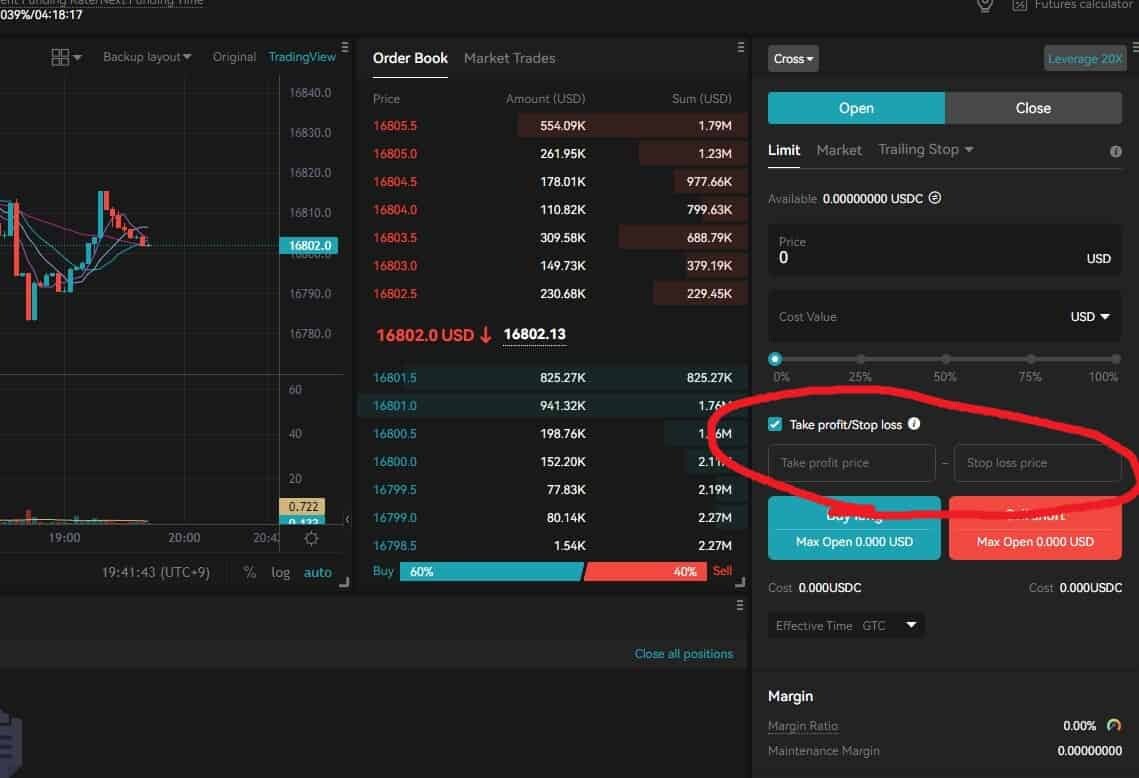1139x778 pixels.
Task: Uncheck the Take profit/Stop loss checkbox
Action: [775, 425]
